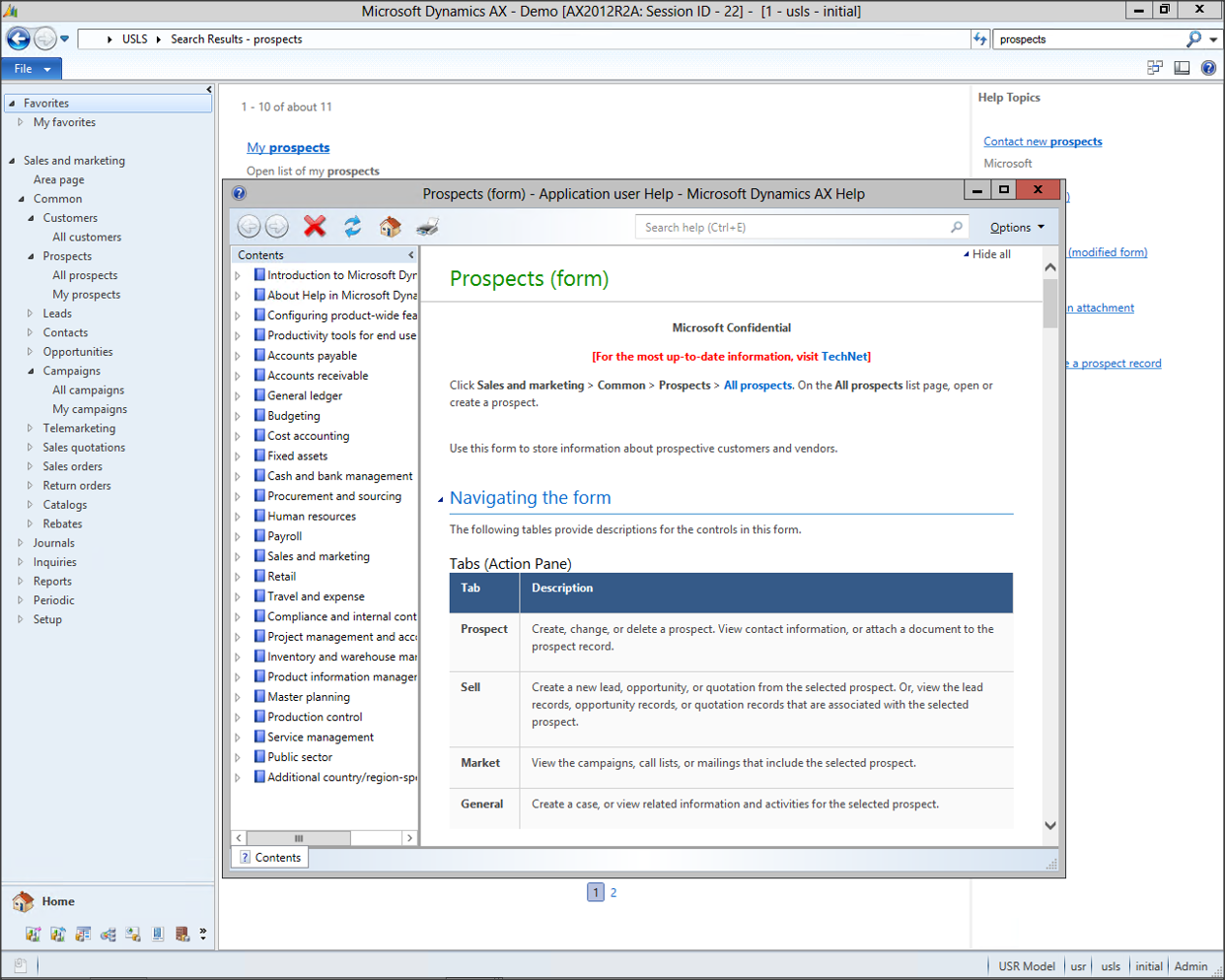The width and height of the screenshot is (1225, 980).
Task: Click the red Stop icon in help toolbar
Action: pos(315,227)
